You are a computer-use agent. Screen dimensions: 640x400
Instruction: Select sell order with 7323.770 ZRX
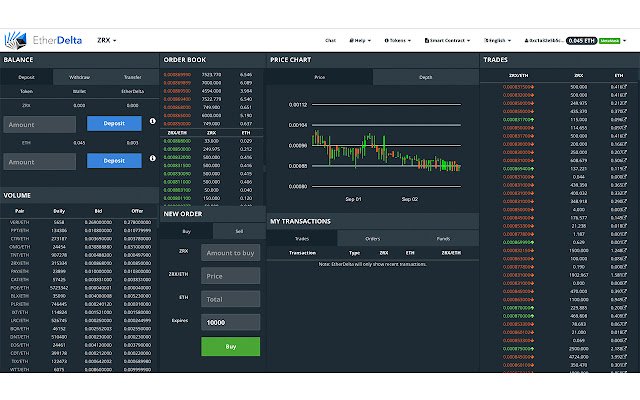[211, 75]
